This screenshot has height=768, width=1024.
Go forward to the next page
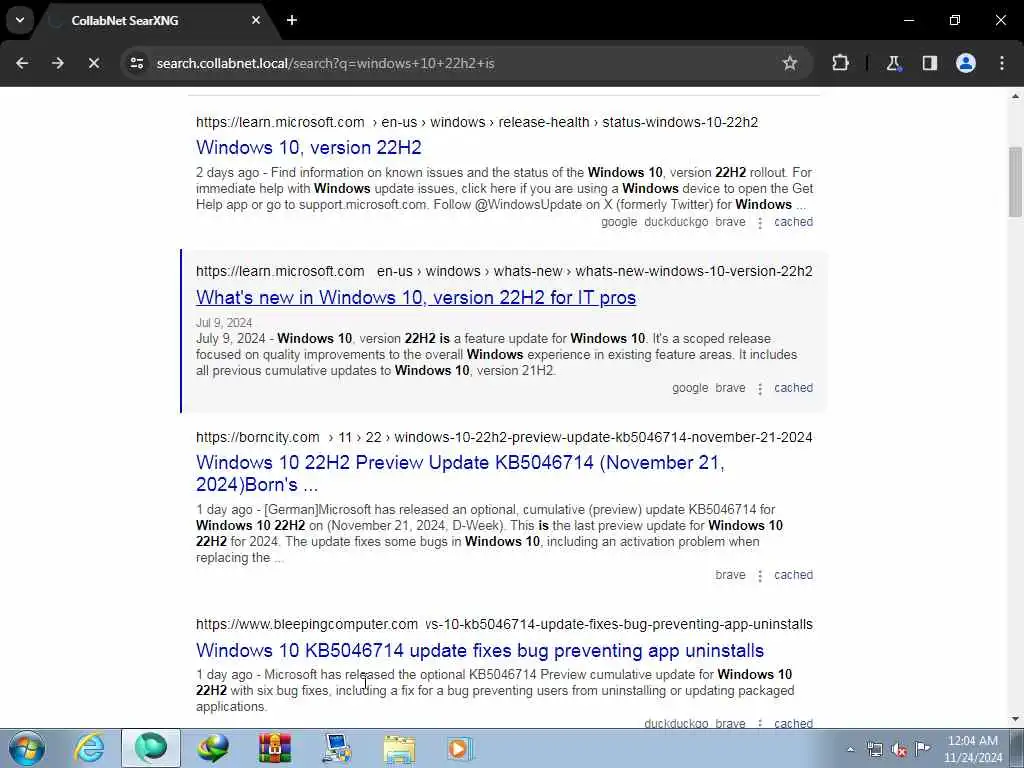point(58,63)
